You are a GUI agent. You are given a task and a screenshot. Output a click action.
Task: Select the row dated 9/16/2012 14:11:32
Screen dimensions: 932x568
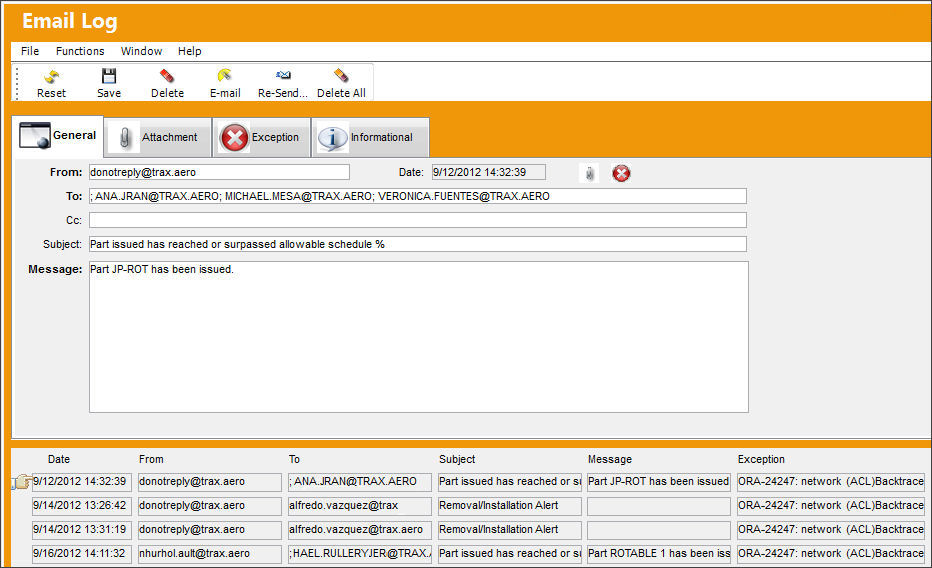click(82, 554)
